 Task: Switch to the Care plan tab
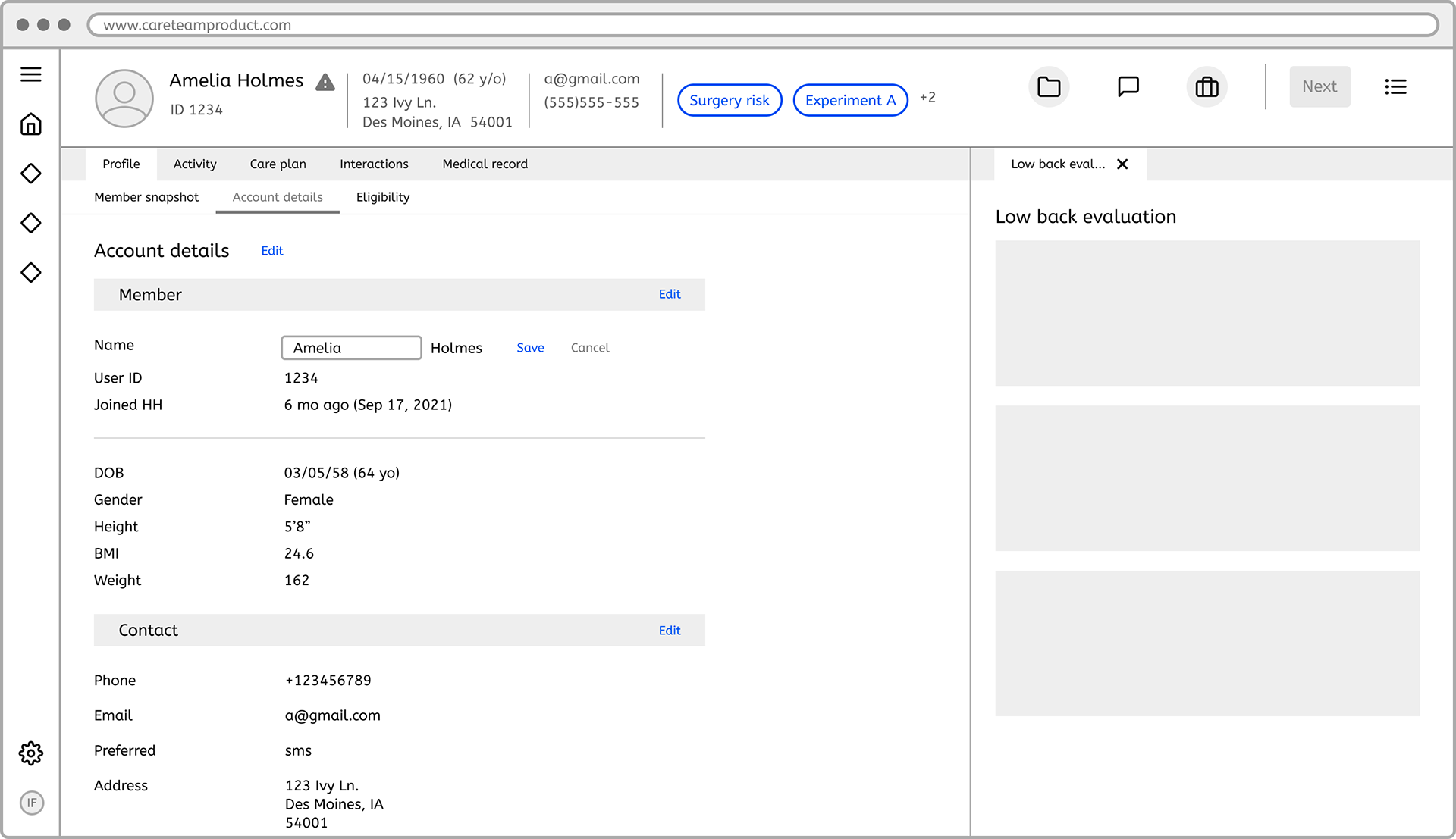[278, 164]
